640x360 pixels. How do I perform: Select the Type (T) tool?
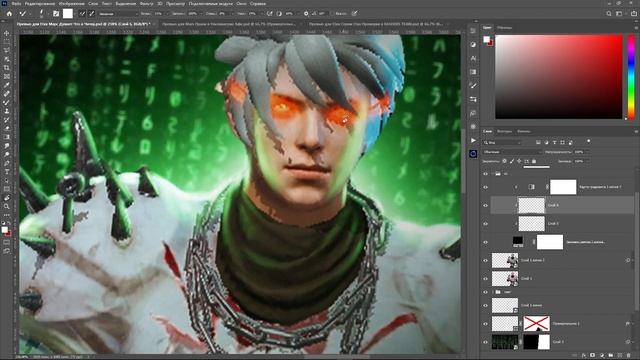7,172
